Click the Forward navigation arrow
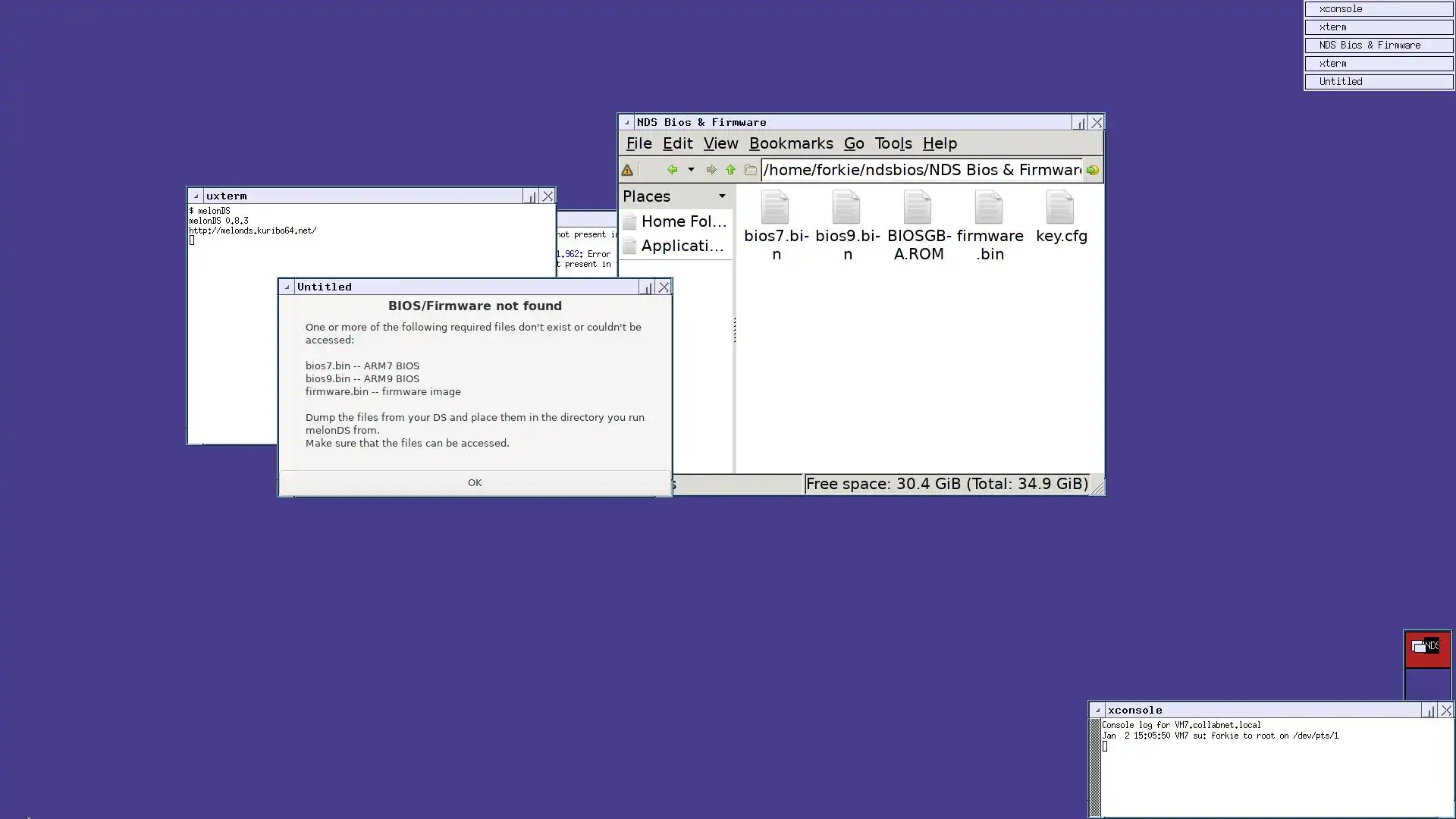 [711, 170]
